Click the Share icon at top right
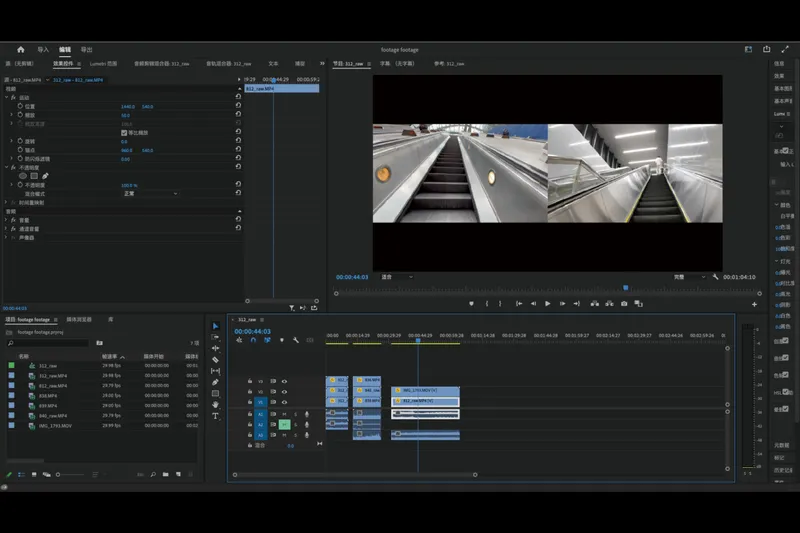Screen dimensions: 800x533 [766, 49]
